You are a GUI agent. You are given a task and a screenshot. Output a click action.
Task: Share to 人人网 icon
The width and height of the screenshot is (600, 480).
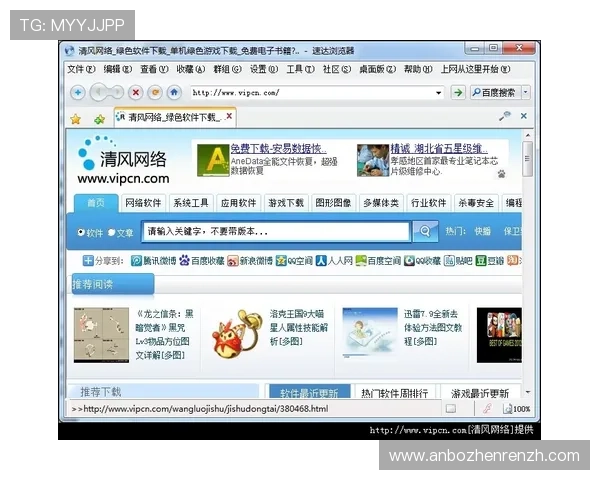tap(321, 261)
